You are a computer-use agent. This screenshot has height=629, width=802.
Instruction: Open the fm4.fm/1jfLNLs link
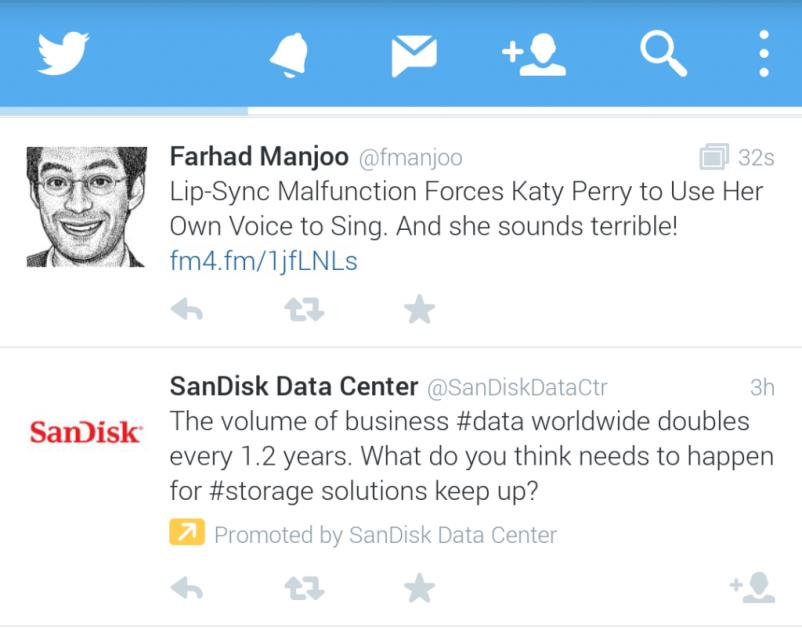click(263, 261)
